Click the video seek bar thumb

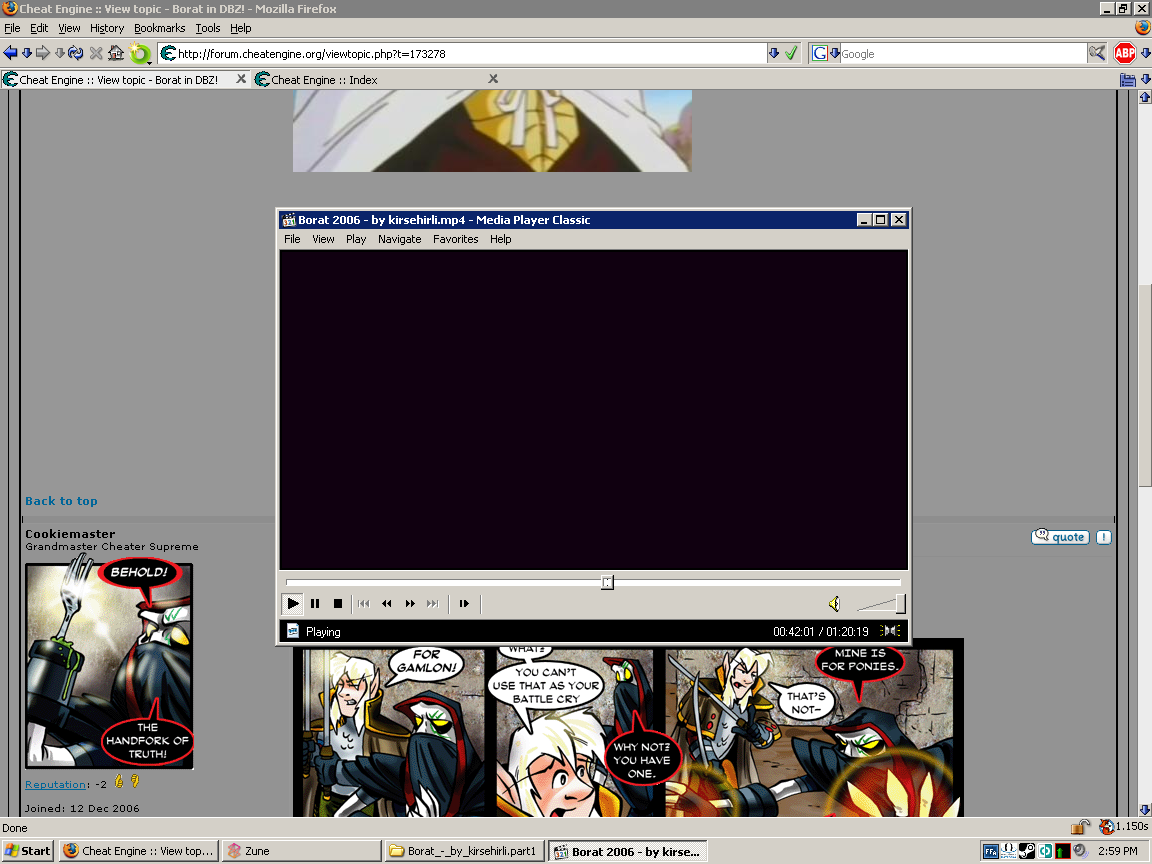(607, 583)
